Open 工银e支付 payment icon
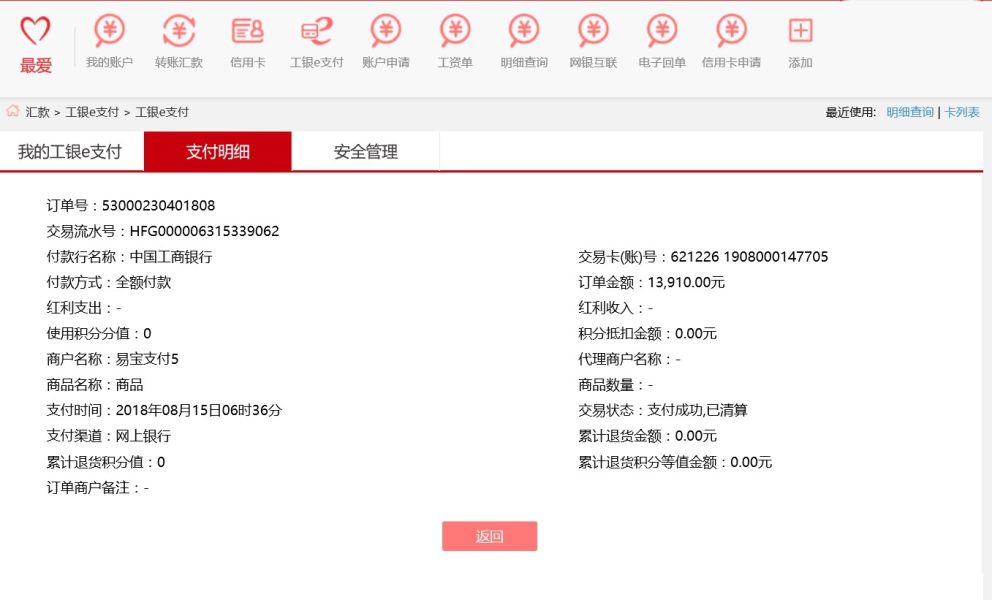 coord(316,32)
